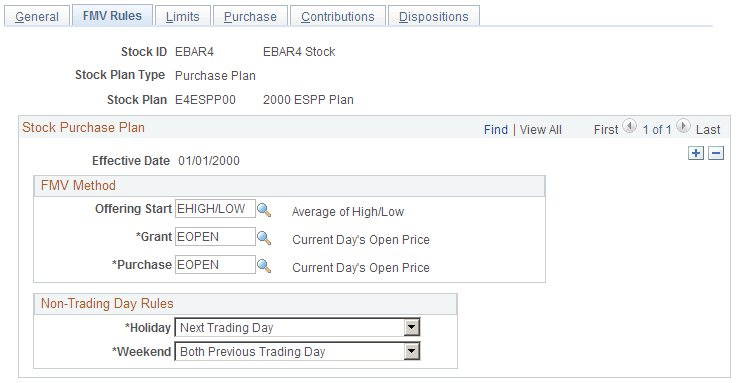This screenshot has width=741, height=383.
Task: Select the 'EBAR4 Stock' description text
Action: (299, 52)
